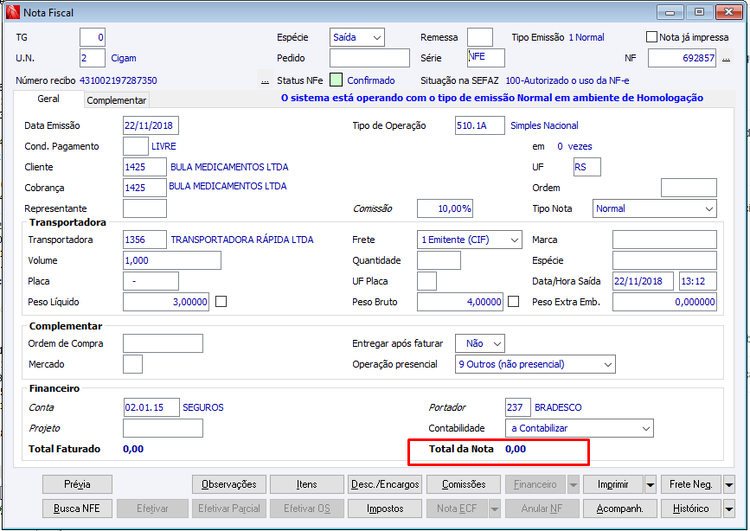Toggle the checkbox beside Peso Líquido
The width and height of the screenshot is (750, 531).
221,301
